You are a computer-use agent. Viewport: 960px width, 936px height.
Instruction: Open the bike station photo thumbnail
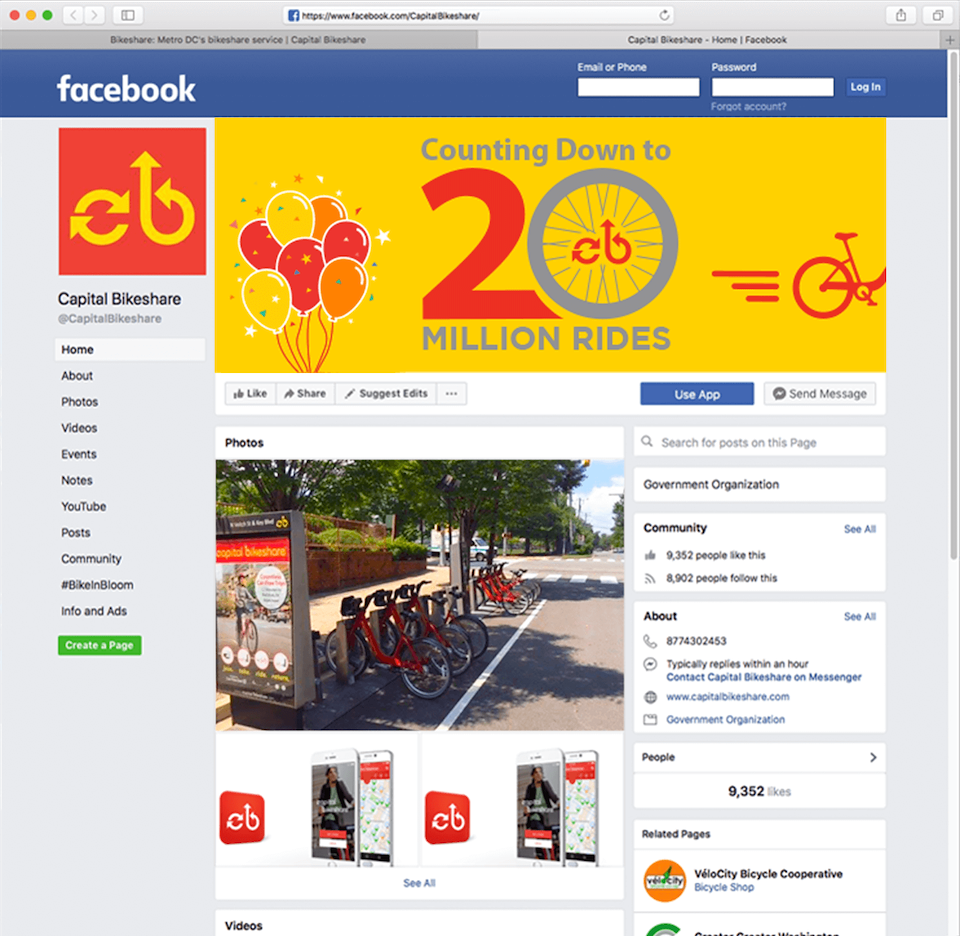click(x=419, y=594)
